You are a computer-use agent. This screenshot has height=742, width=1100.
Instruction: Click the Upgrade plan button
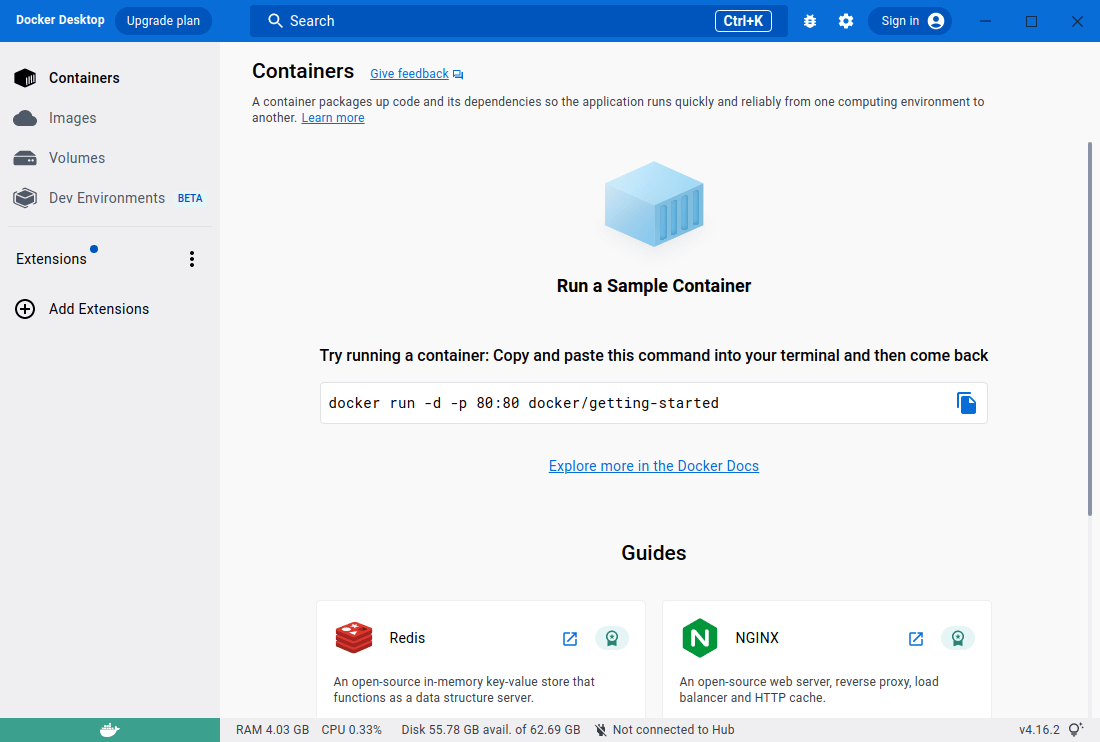(x=163, y=21)
